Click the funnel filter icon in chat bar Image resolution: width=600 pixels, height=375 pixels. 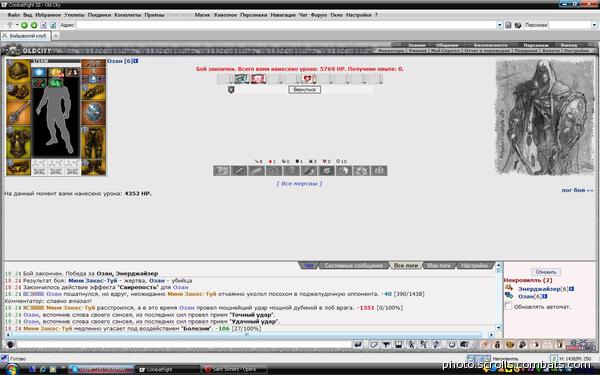coord(386,345)
